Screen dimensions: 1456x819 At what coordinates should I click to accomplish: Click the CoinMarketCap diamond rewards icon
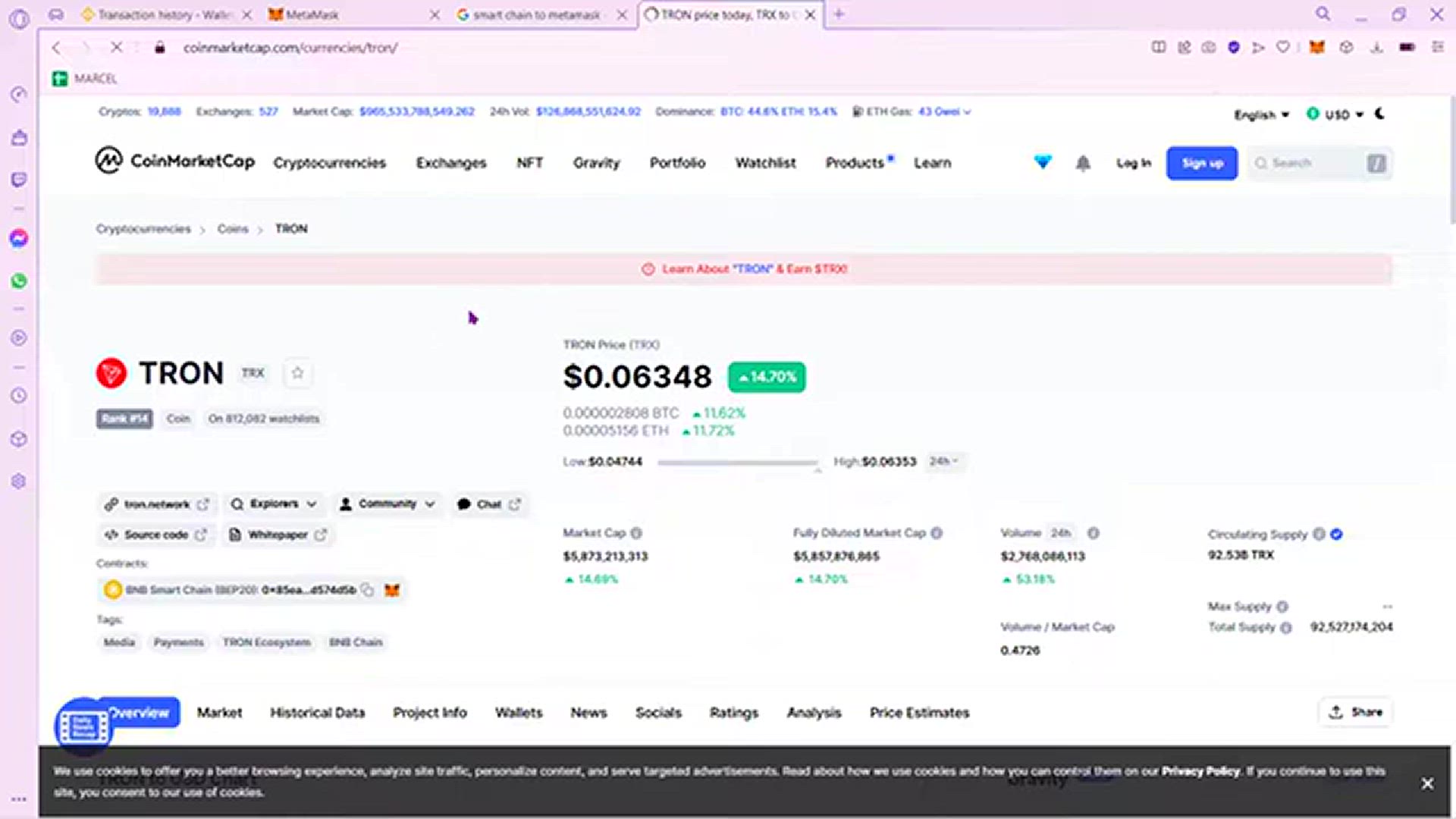[1043, 162]
